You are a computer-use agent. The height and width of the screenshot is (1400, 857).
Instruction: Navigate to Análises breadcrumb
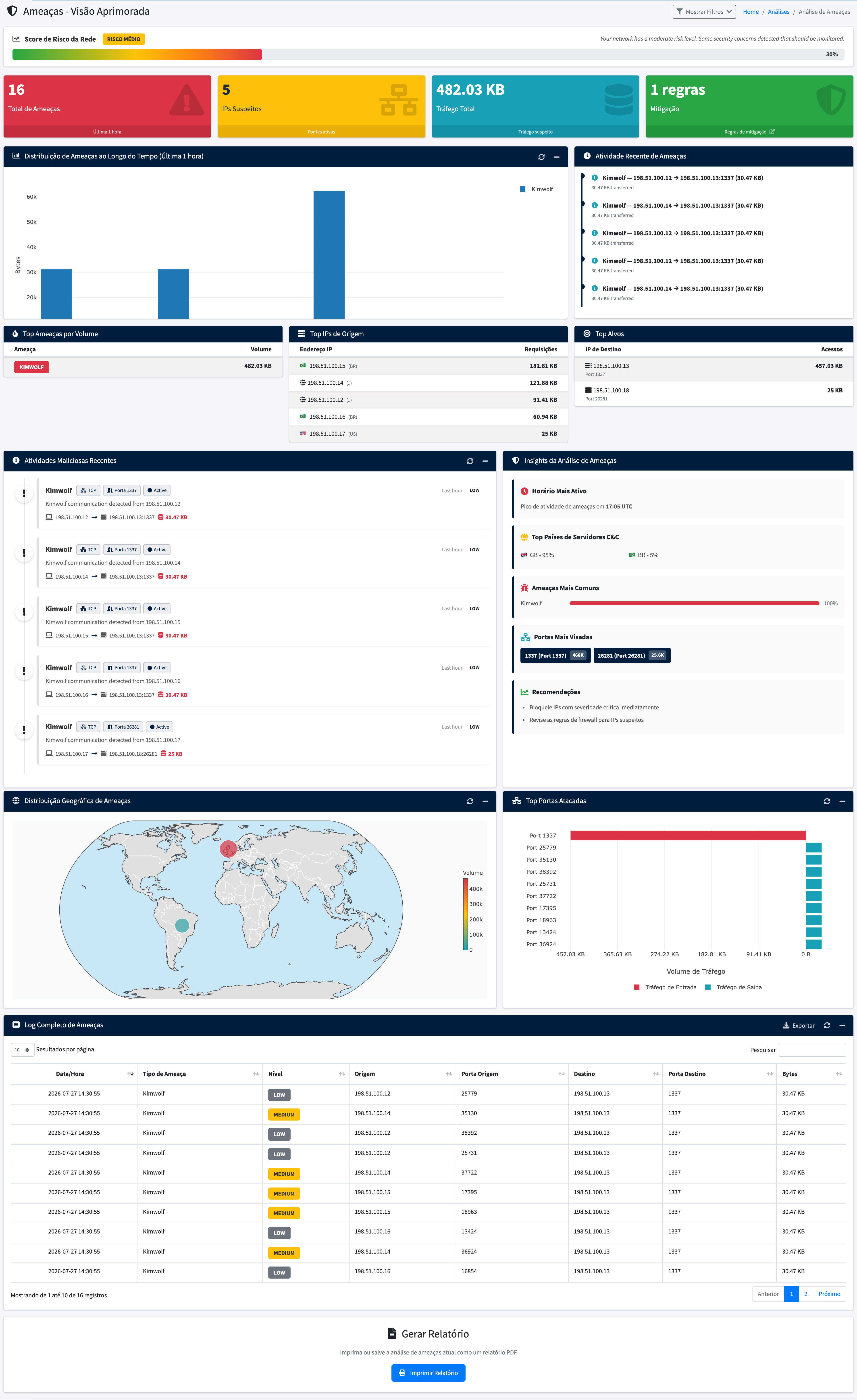click(778, 11)
